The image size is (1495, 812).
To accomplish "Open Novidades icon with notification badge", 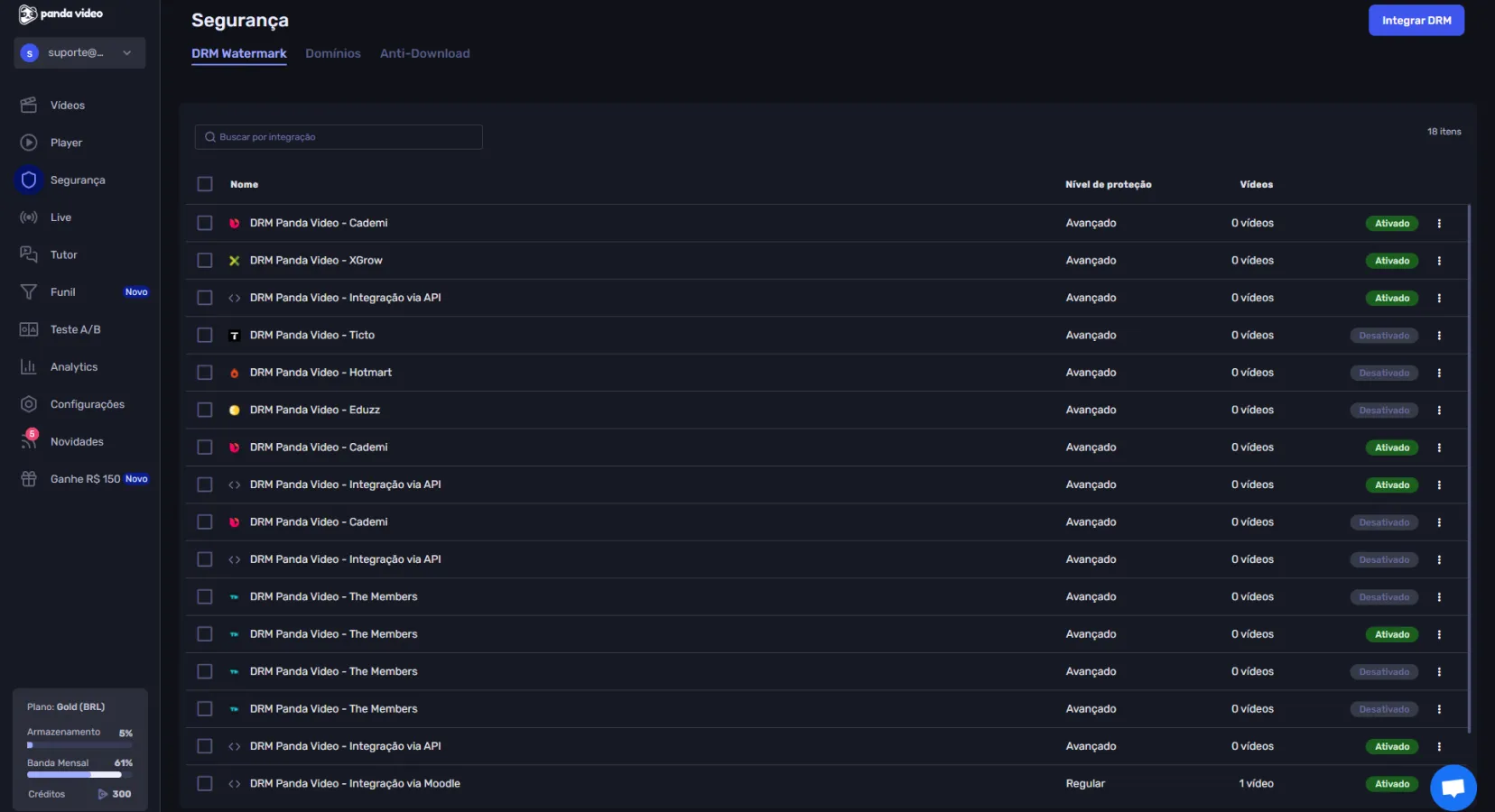I will [29, 440].
